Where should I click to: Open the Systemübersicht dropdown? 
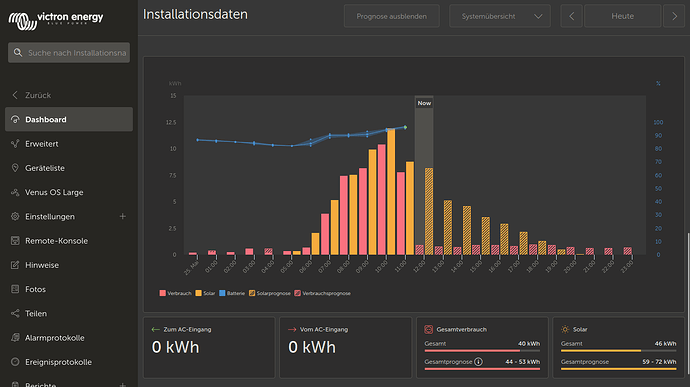[500, 16]
